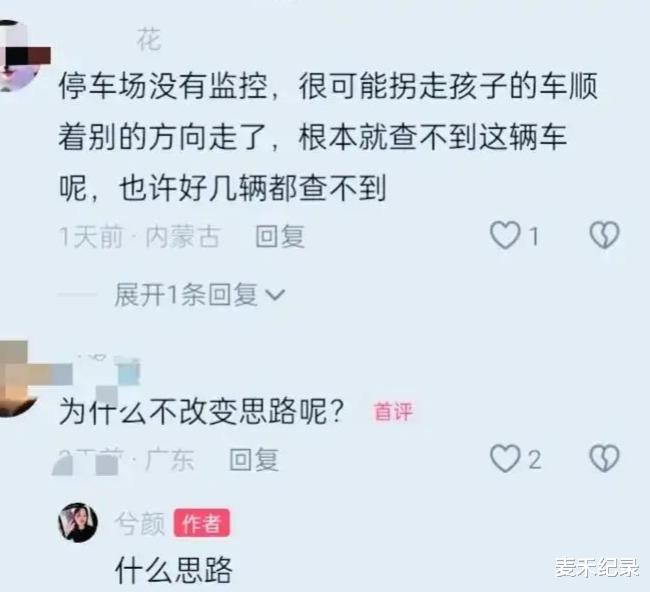Click chevron next to 展开1条回复
This screenshot has height=592, width=650.
point(275,295)
